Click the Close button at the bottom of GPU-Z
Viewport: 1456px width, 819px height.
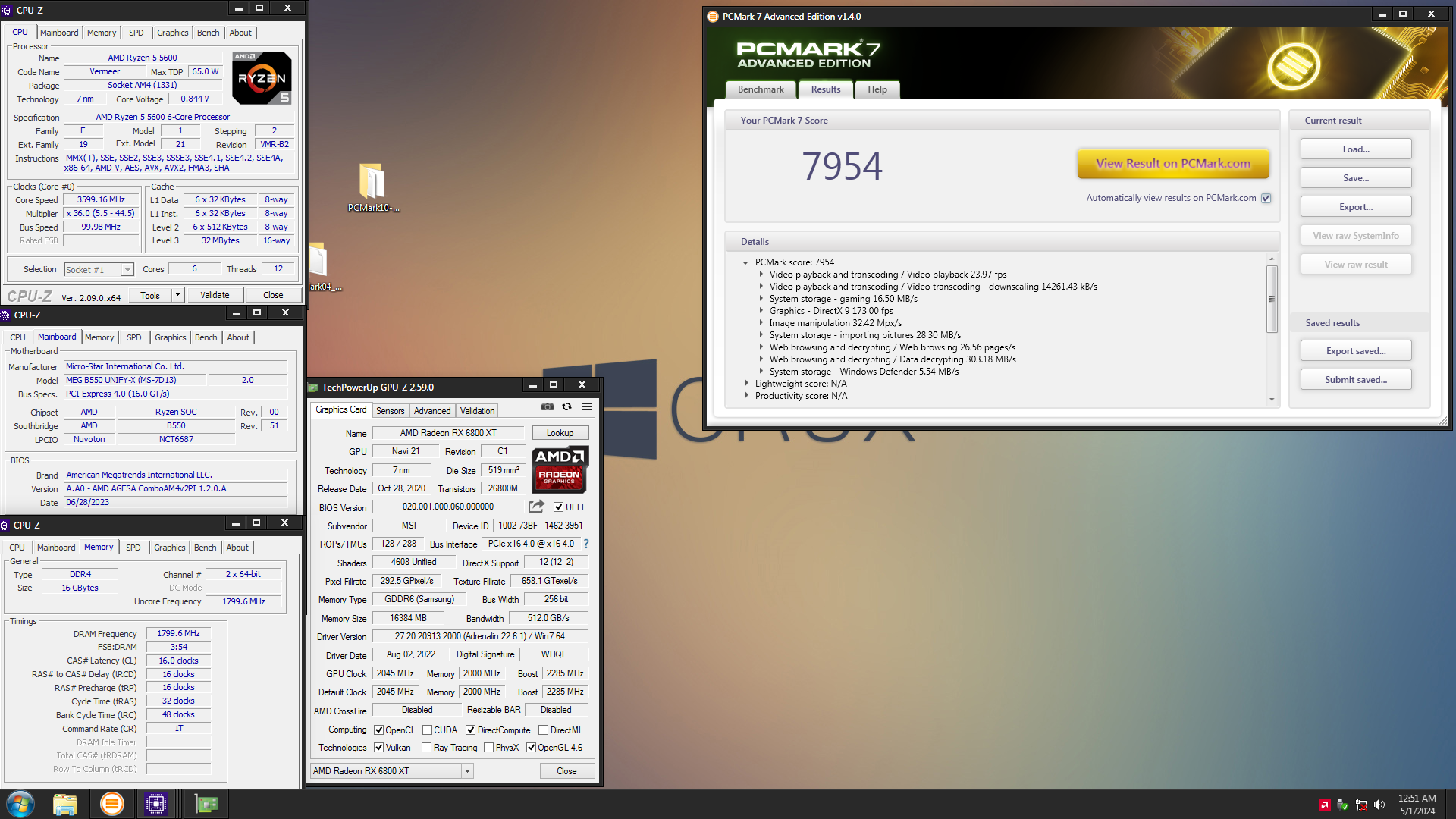[x=566, y=771]
